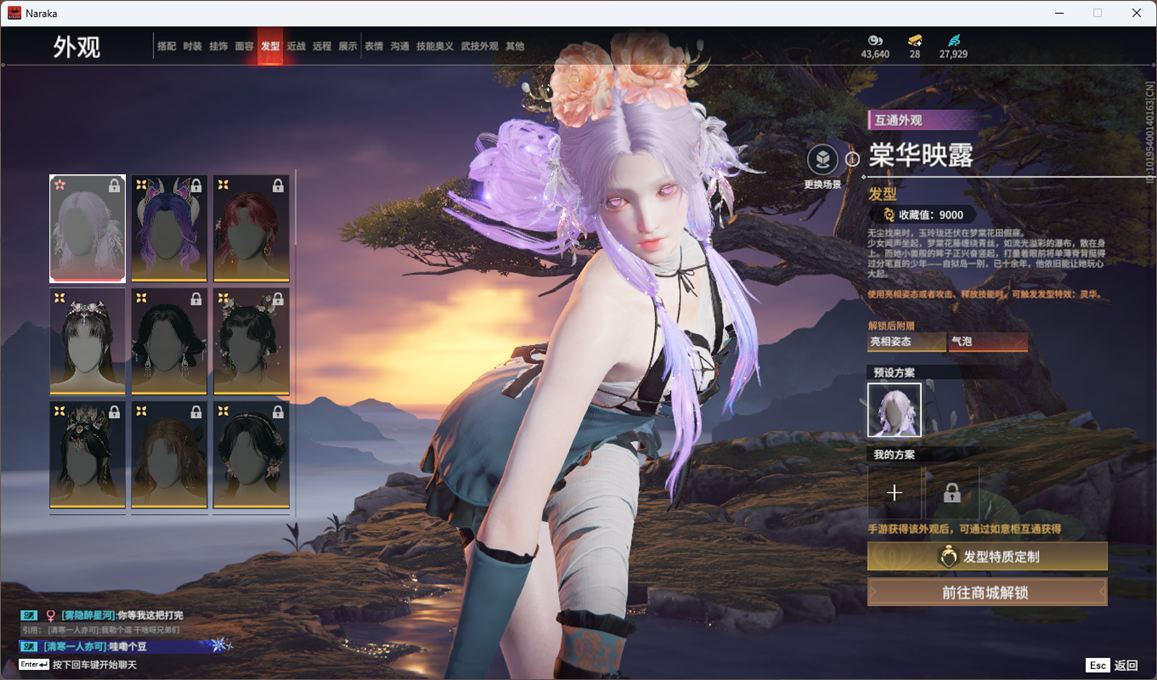Click the player name in the first chat message
Image resolution: width=1157 pixels, height=680 pixels.
pos(88,615)
